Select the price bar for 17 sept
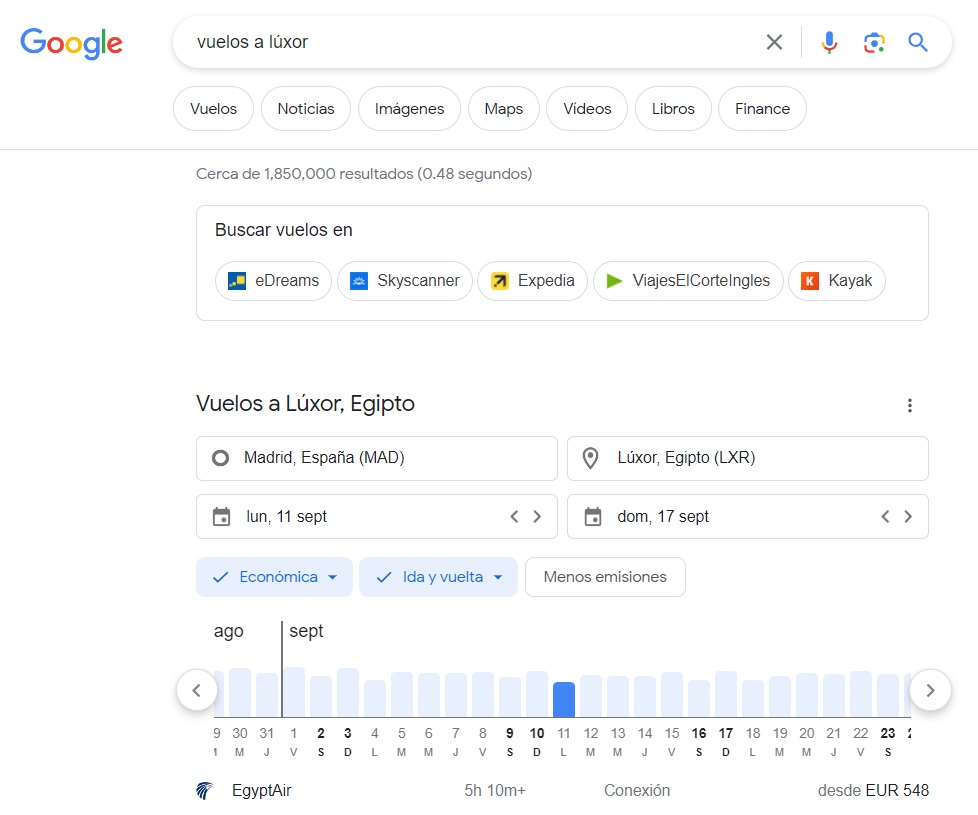This screenshot has height=815, width=978. (x=726, y=694)
